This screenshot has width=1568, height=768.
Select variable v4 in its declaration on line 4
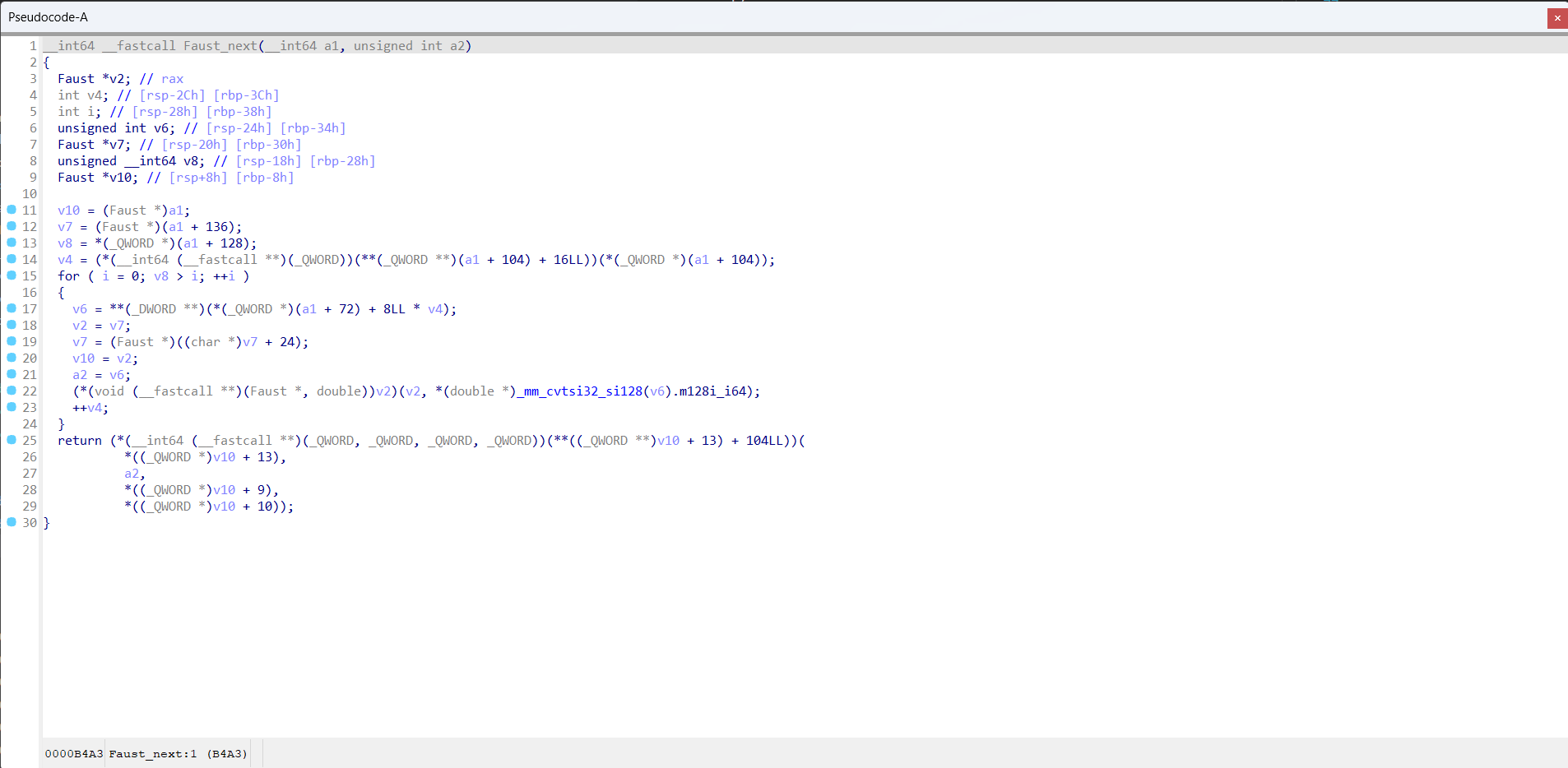tap(95, 95)
